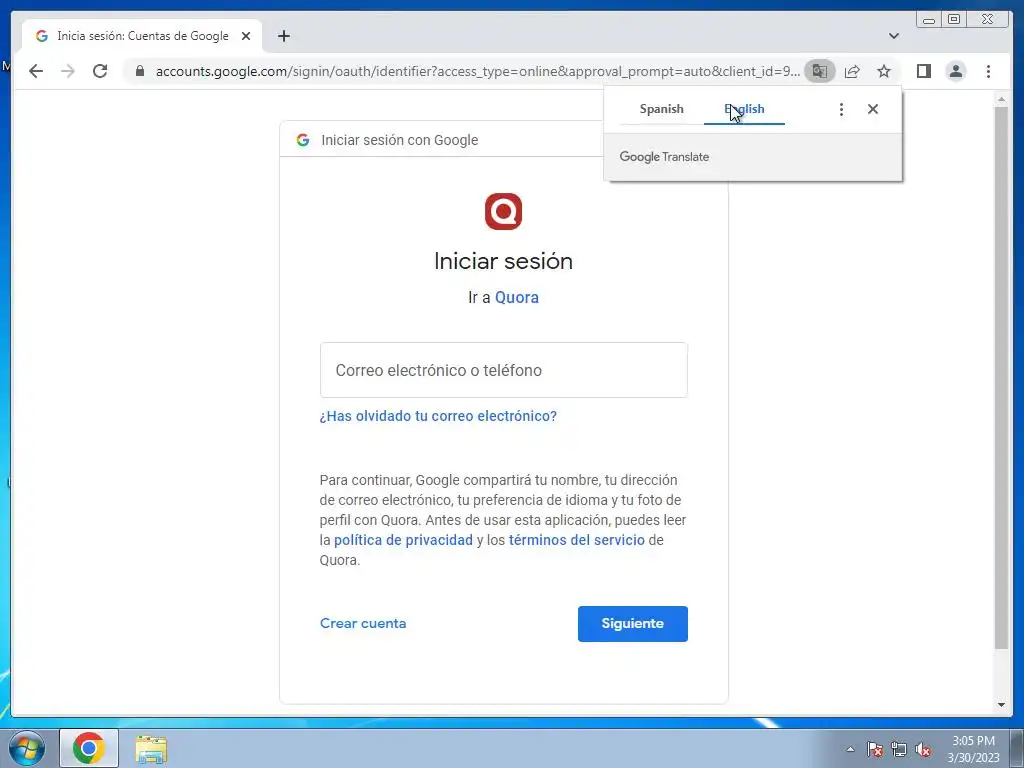Click the red Quora logo
This screenshot has width=1024, height=768.
point(503,212)
